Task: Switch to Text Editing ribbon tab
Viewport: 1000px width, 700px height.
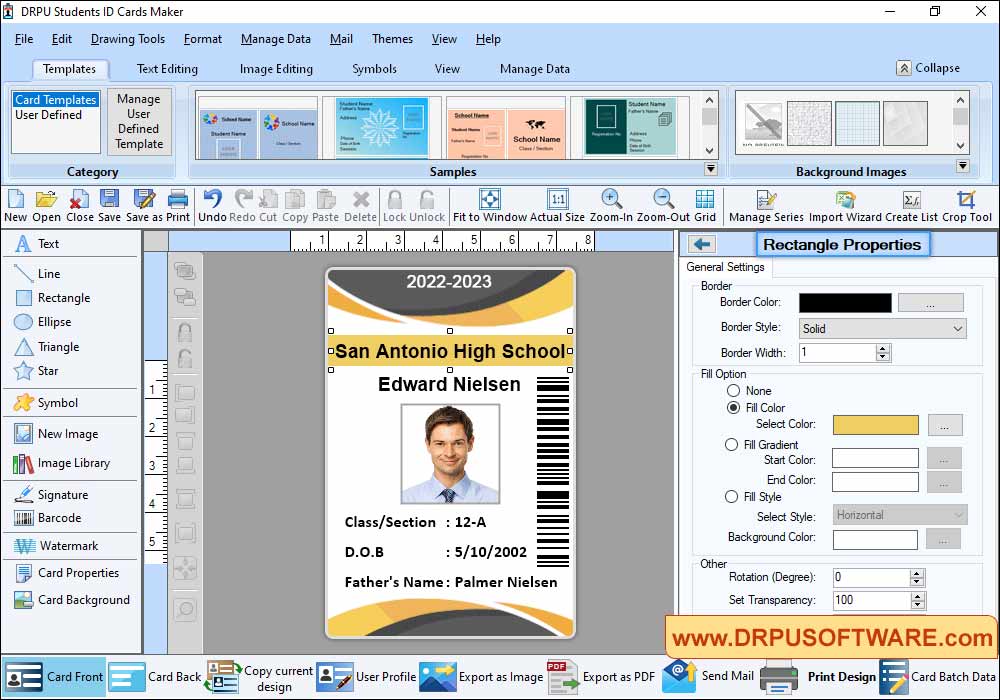Action: [167, 69]
